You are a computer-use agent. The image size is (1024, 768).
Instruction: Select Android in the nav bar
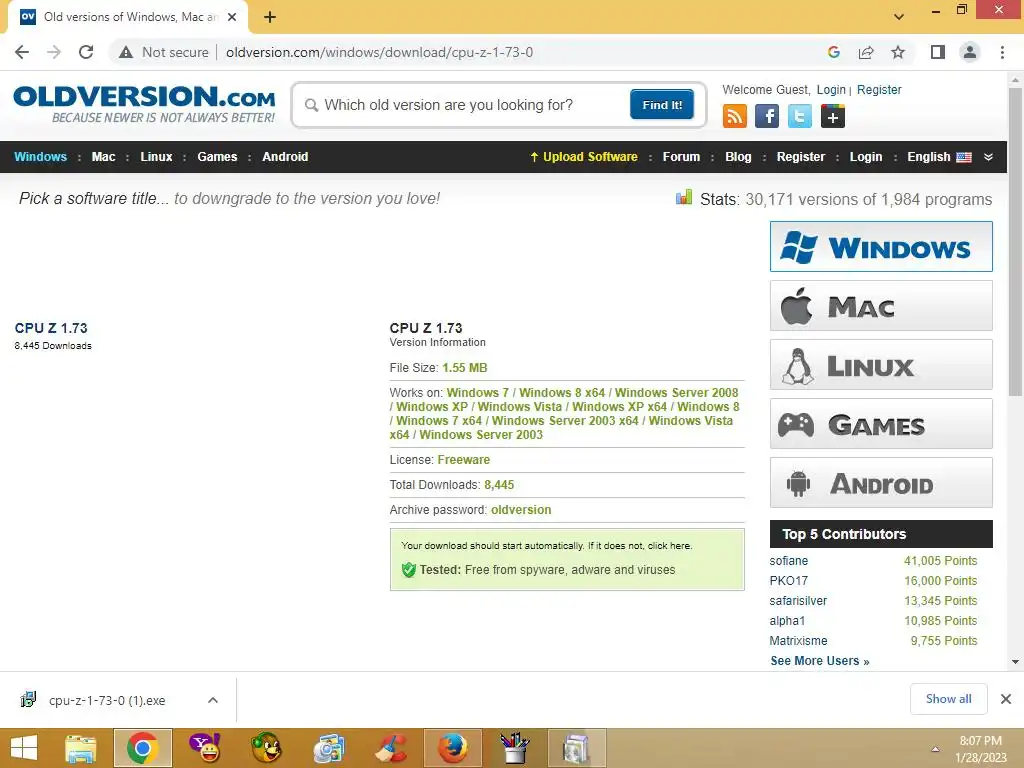[285, 157]
